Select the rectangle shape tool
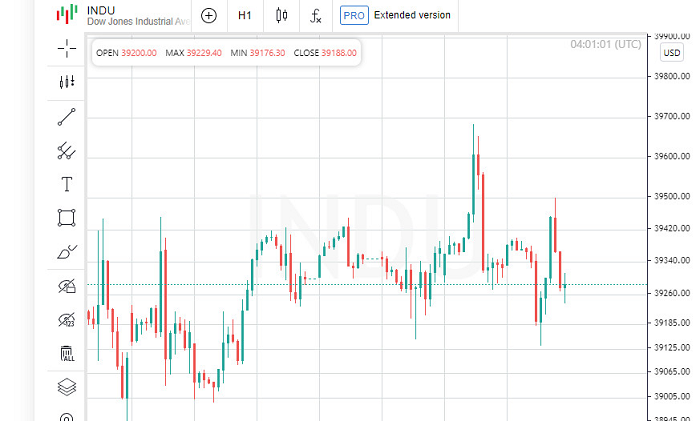This screenshot has width=700, height=421. (x=67, y=218)
